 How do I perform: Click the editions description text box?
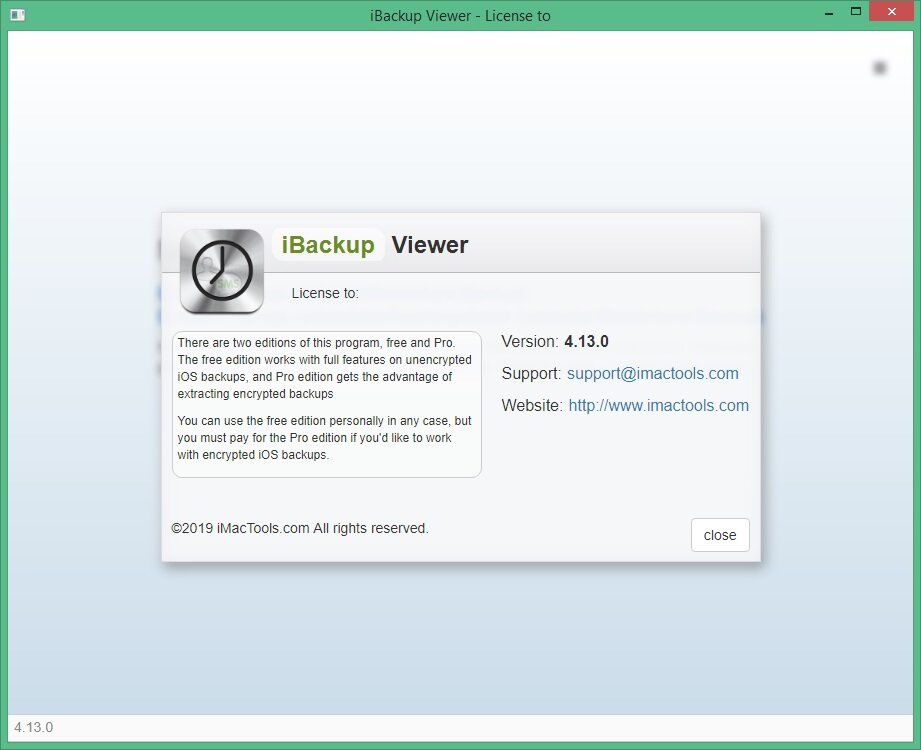pyautogui.click(x=327, y=404)
